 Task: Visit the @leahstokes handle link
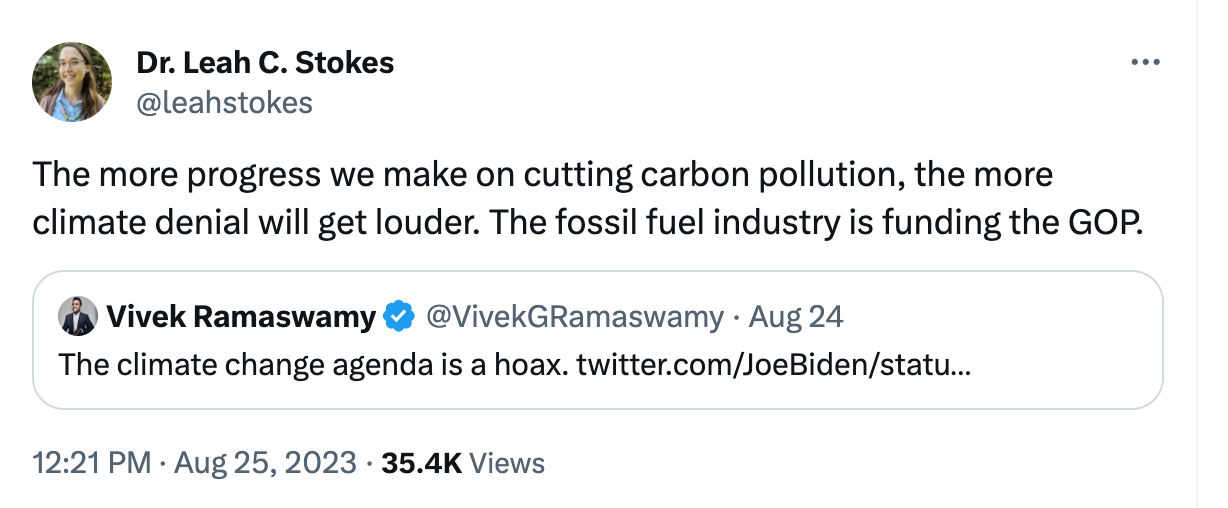click(x=224, y=102)
